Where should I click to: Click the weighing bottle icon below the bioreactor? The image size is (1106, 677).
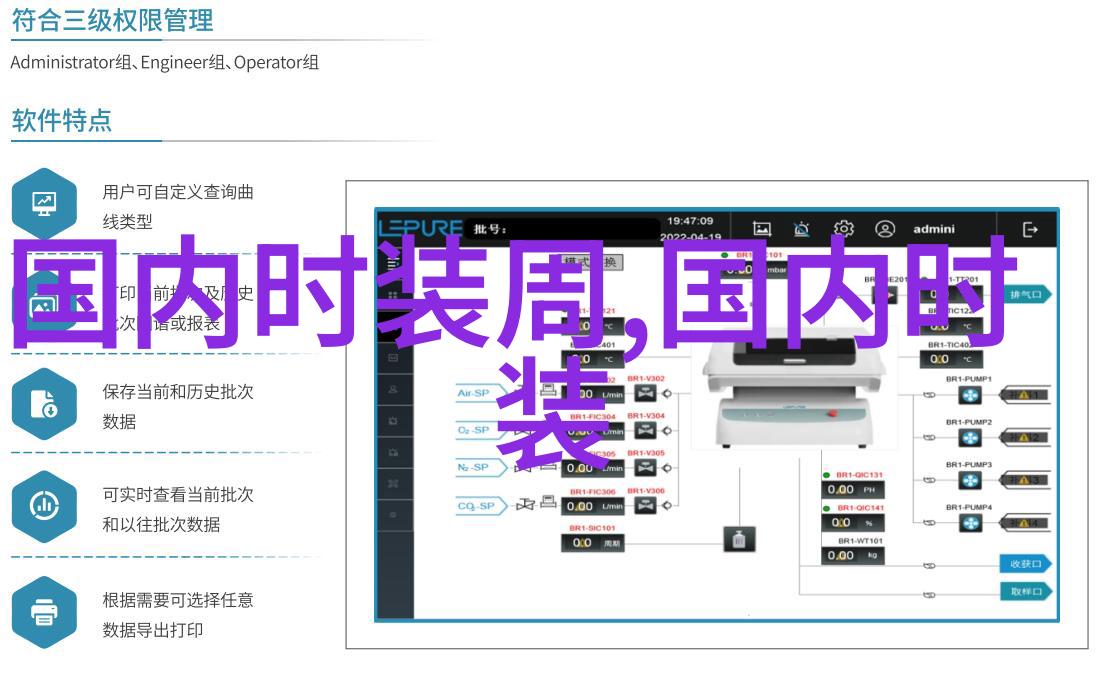[739, 539]
